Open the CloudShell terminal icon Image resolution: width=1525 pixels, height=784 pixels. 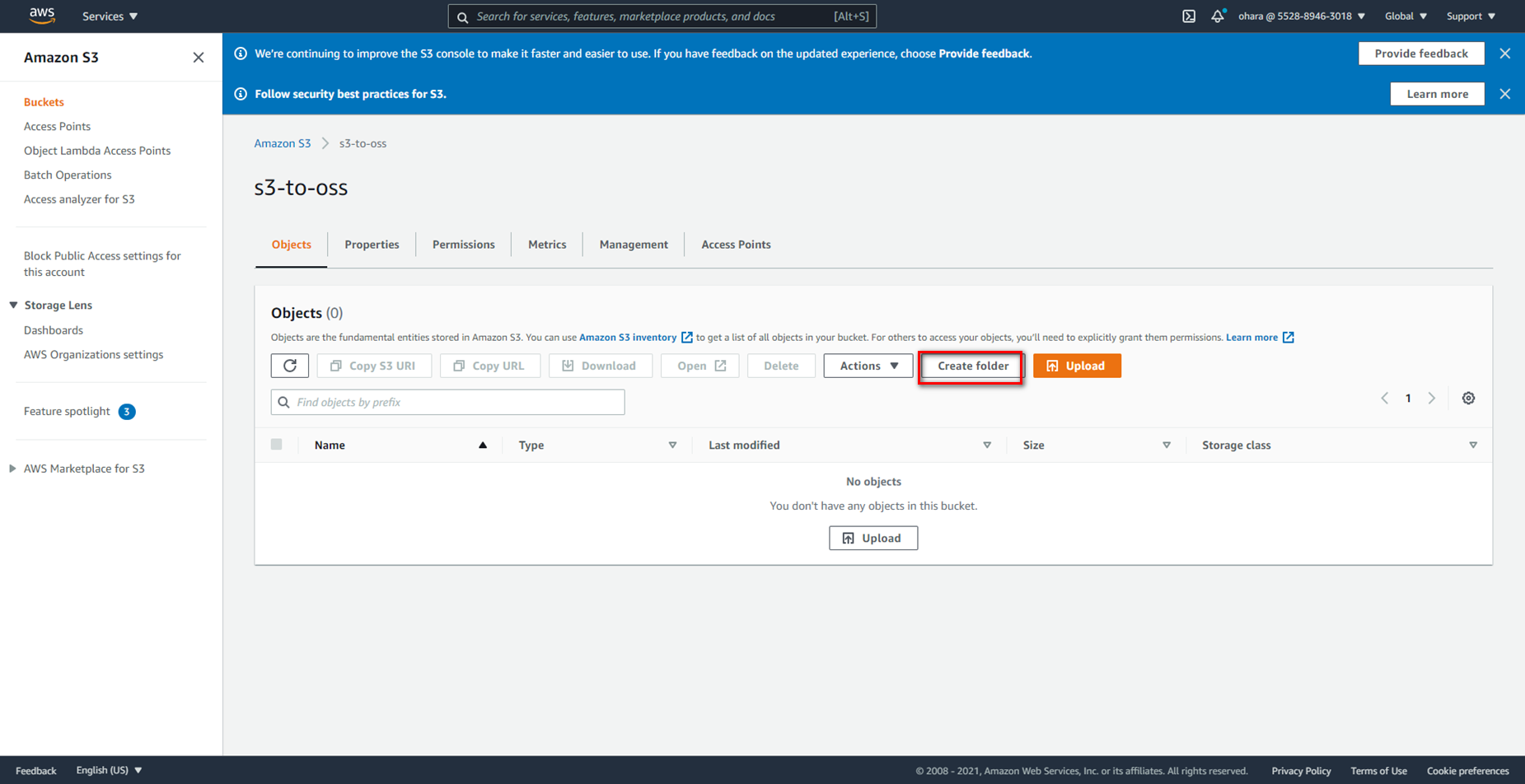(1189, 16)
